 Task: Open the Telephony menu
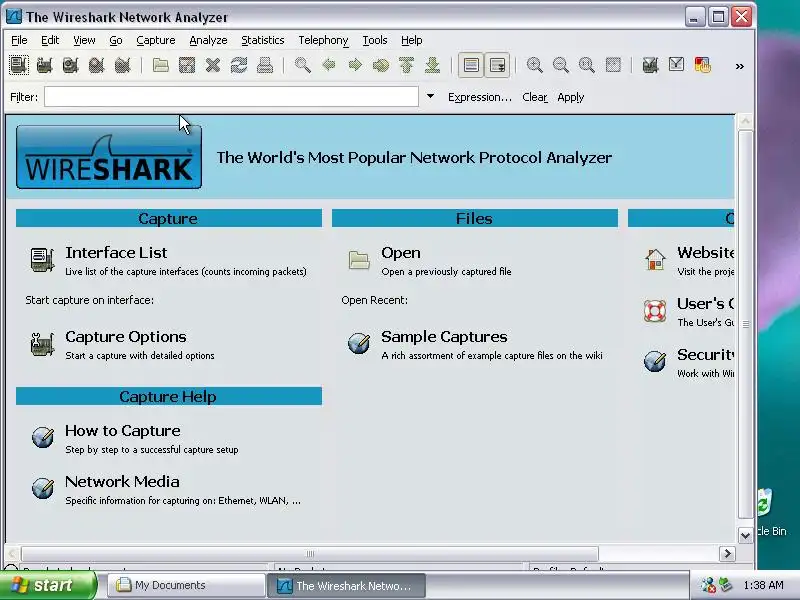point(323,40)
